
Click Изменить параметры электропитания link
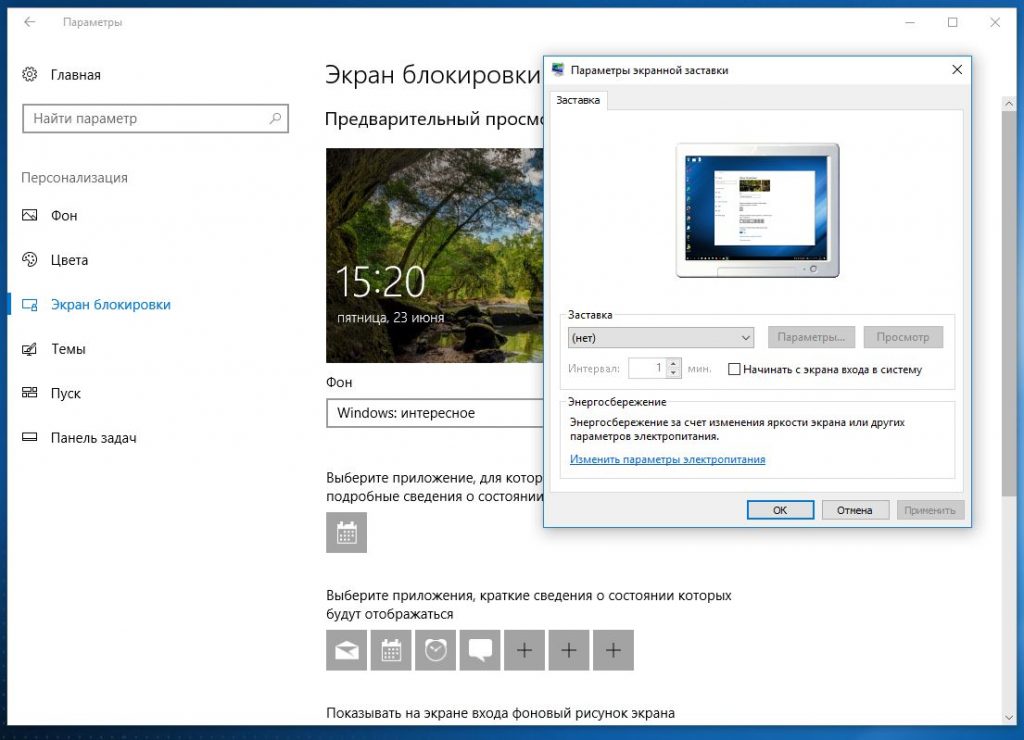coord(667,460)
